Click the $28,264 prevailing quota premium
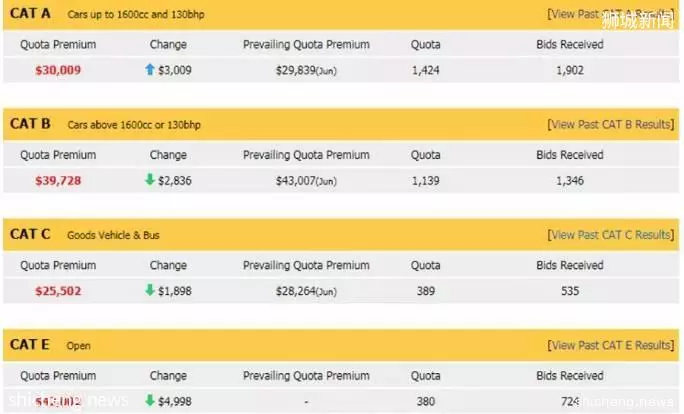684x414 pixels. coord(306,291)
